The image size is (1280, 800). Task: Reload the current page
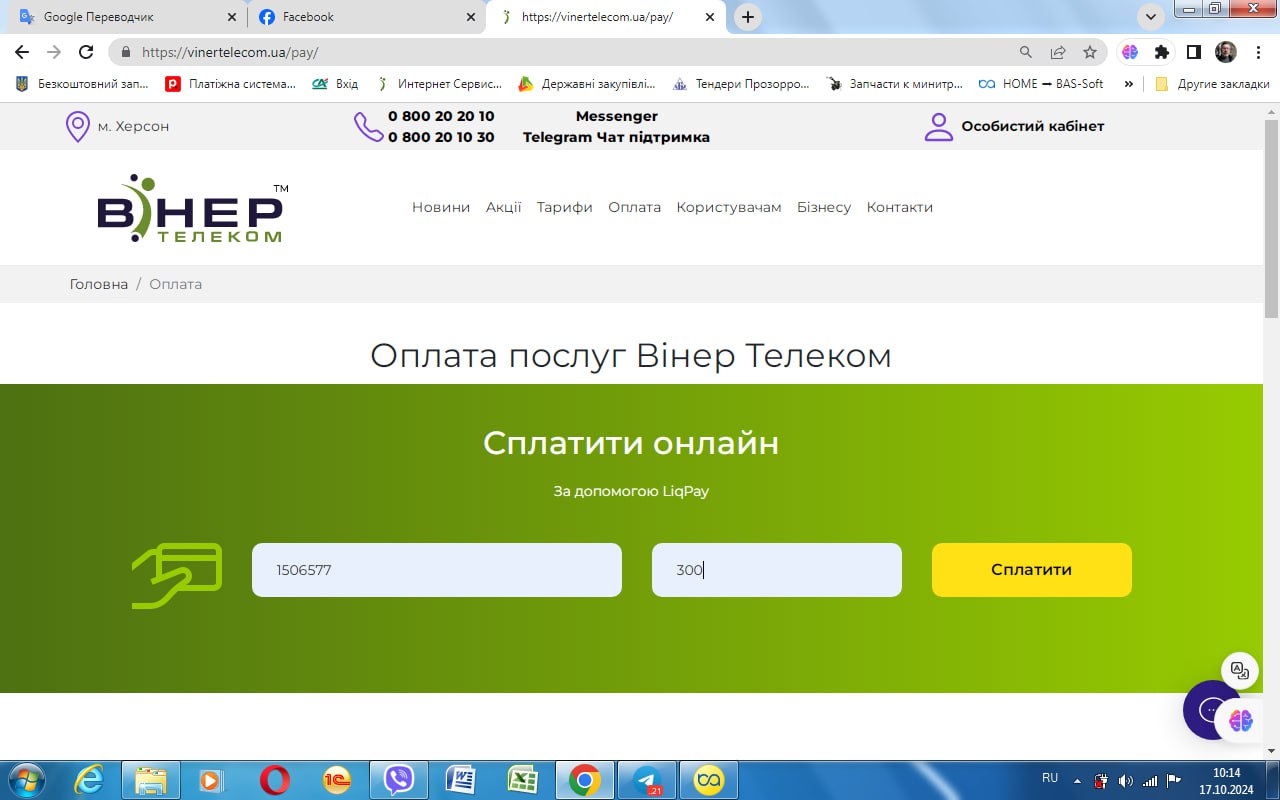coord(86,52)
